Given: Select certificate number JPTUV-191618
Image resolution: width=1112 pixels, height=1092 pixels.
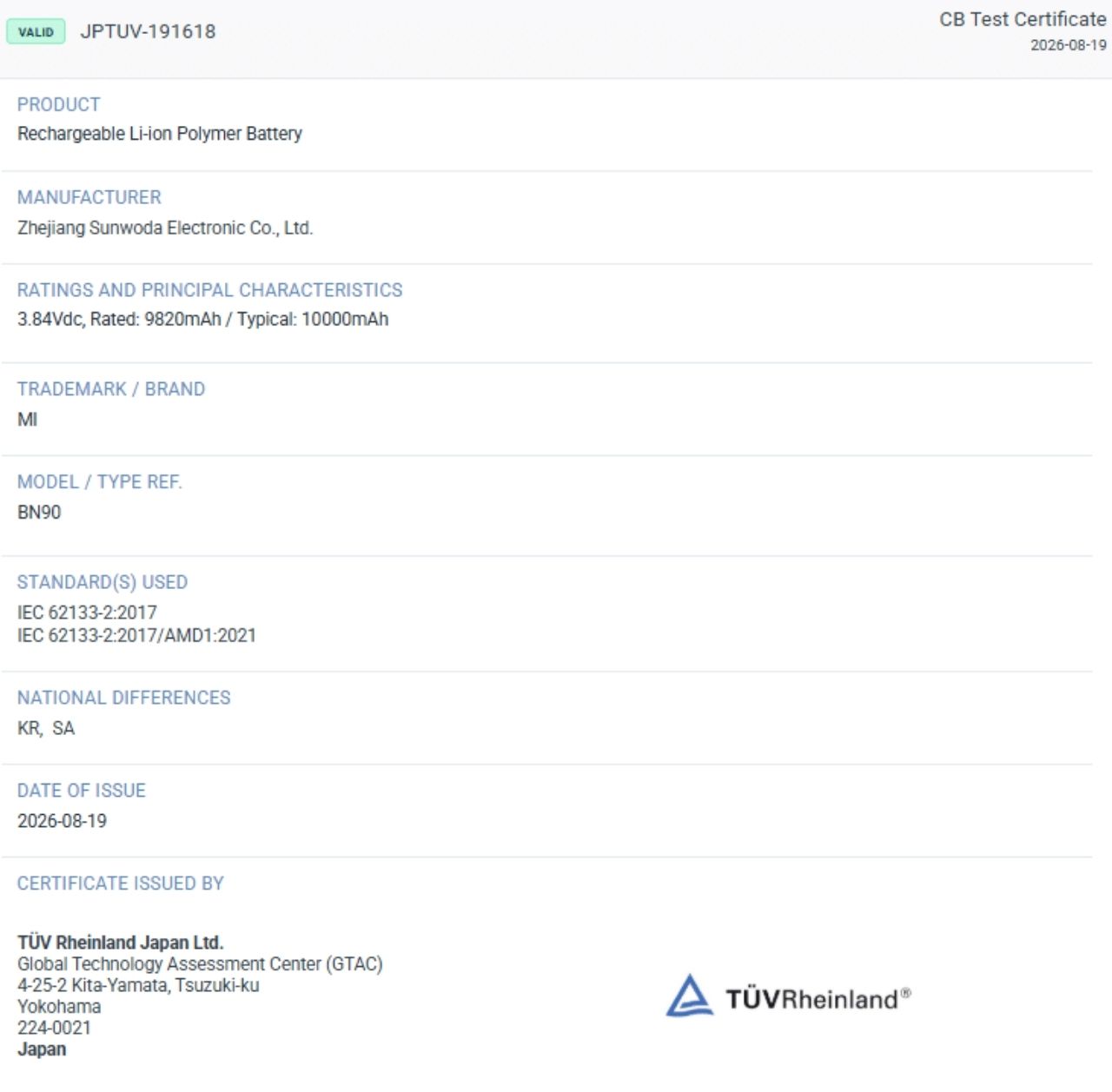Looking at the screenshot, I should [x=148, y=31].
